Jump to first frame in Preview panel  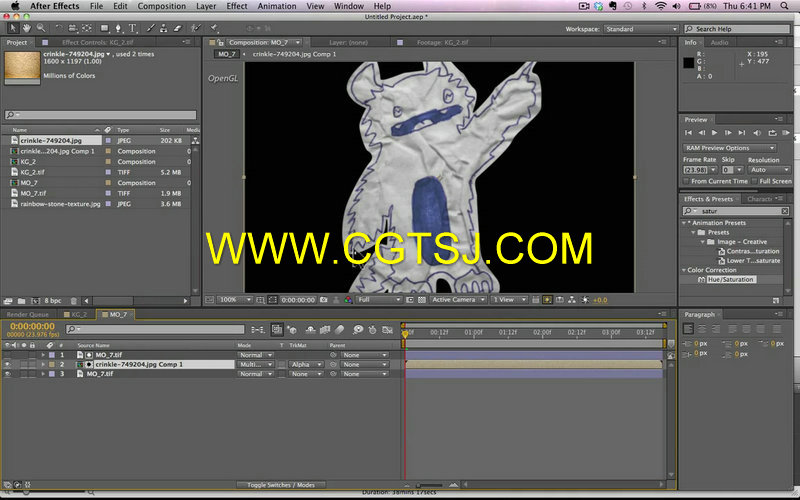pos(688,133)
